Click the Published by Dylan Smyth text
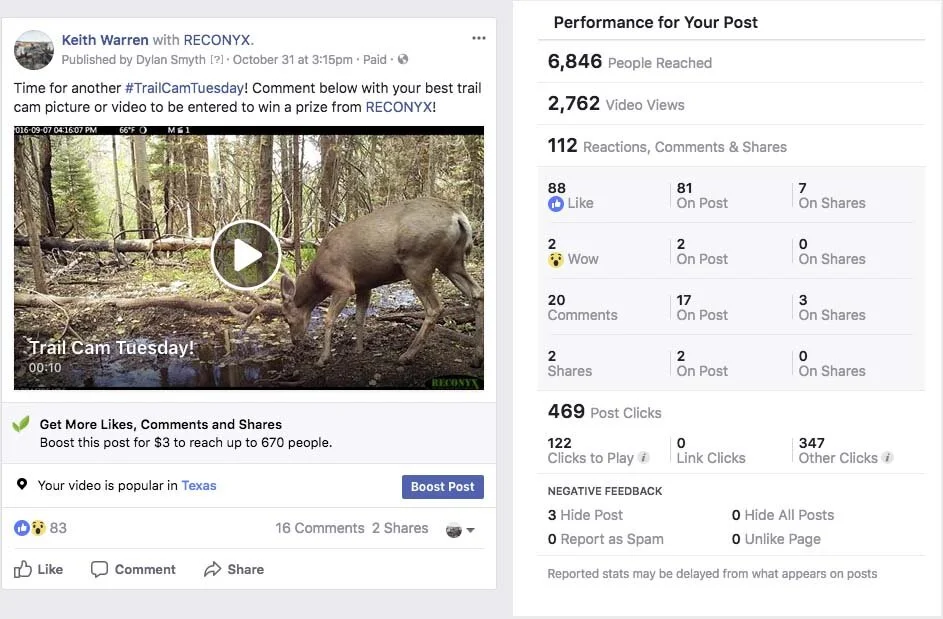Viewport: 943px width, 619px height. [134, 60]
